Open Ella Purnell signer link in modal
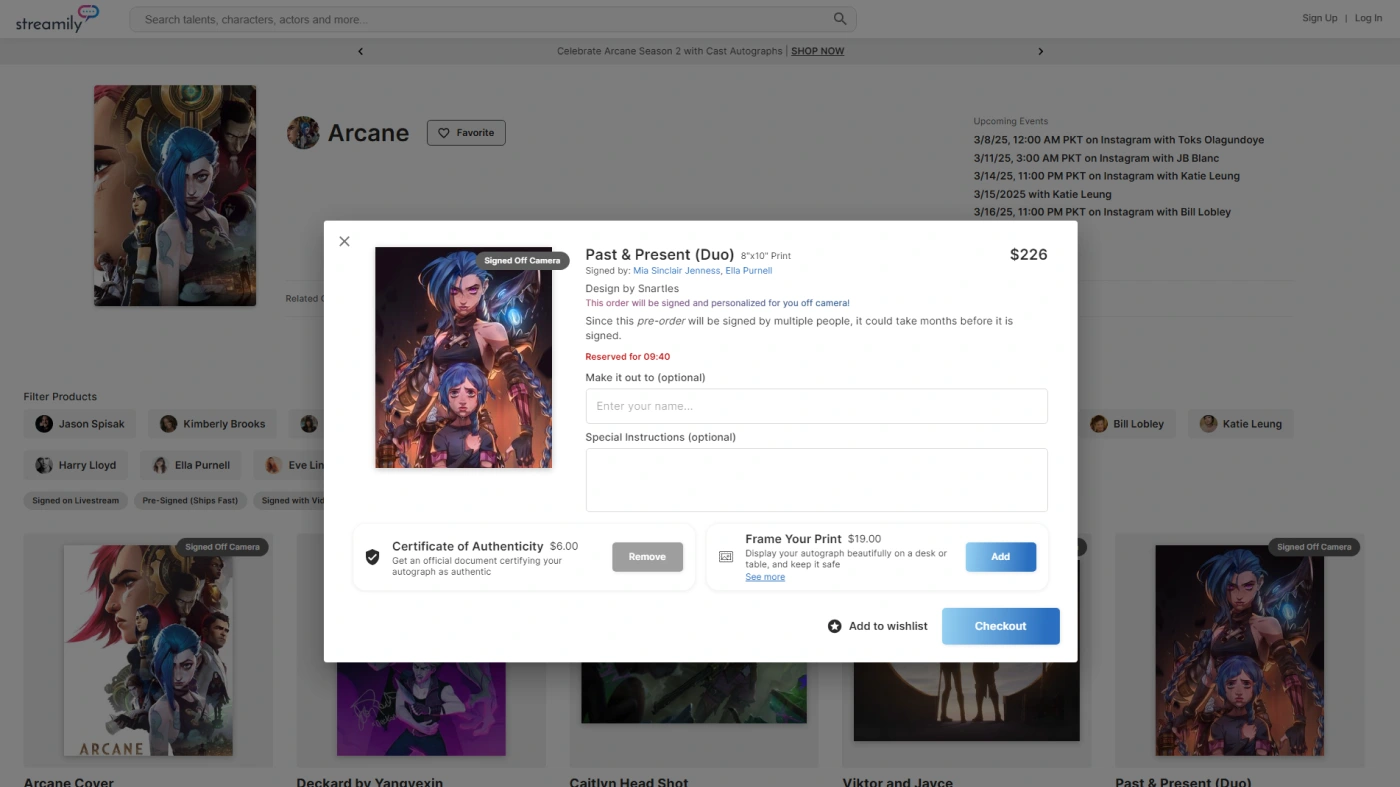1400x787 pixels. pos(749,271)
